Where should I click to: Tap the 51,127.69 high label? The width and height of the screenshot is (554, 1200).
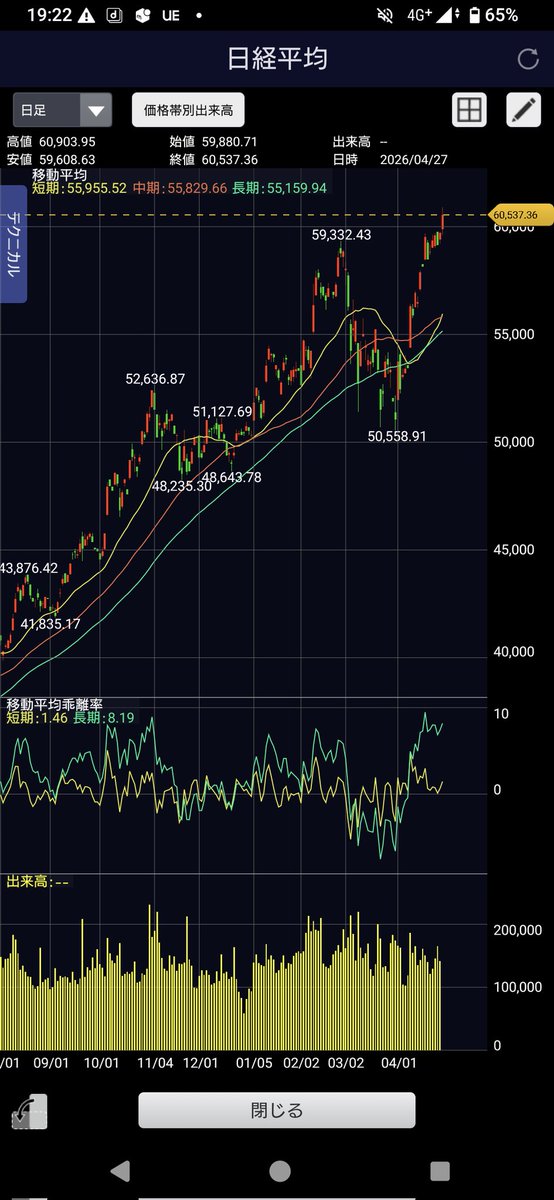[x=223, y=411]
